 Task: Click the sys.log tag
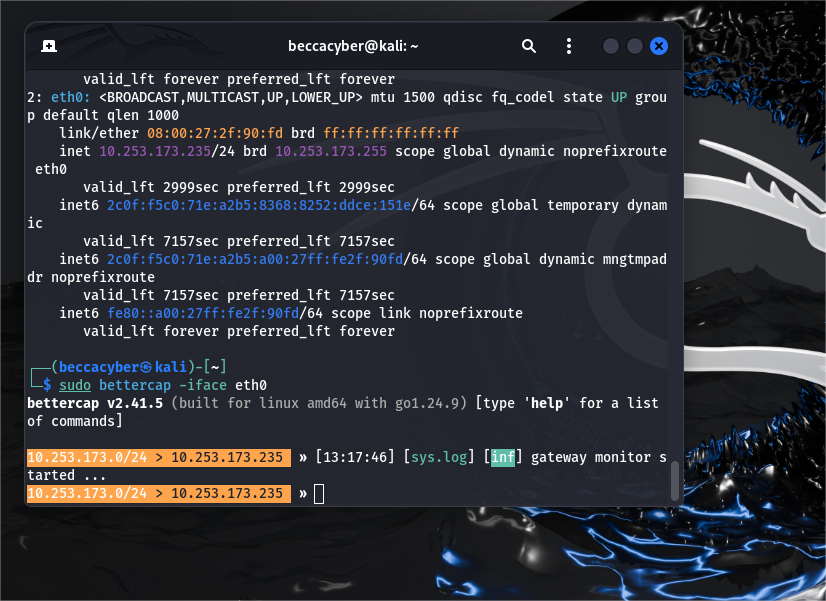tap(439, 457)
